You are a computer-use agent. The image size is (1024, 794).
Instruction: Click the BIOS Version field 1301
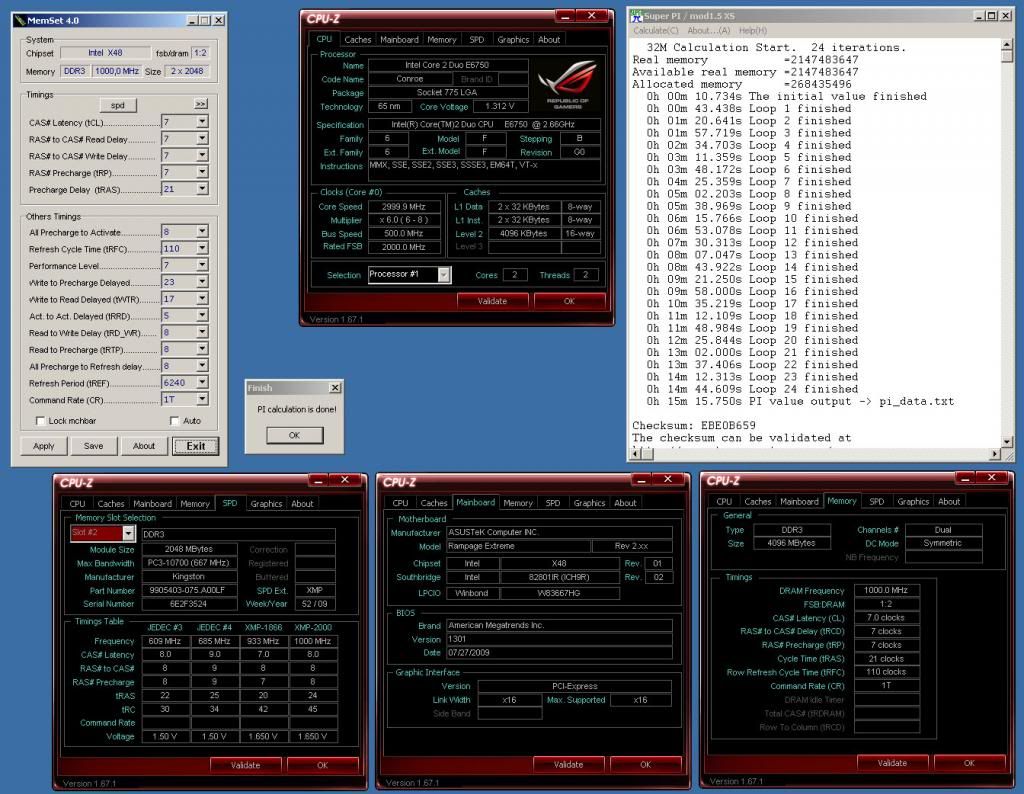559,639
